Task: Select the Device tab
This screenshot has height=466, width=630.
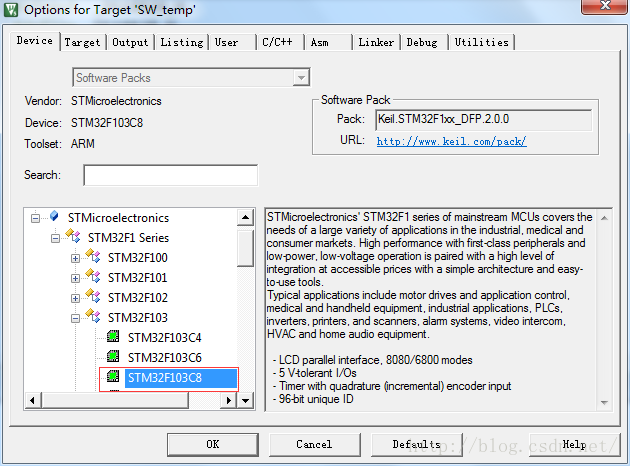Action: [35, 41]
